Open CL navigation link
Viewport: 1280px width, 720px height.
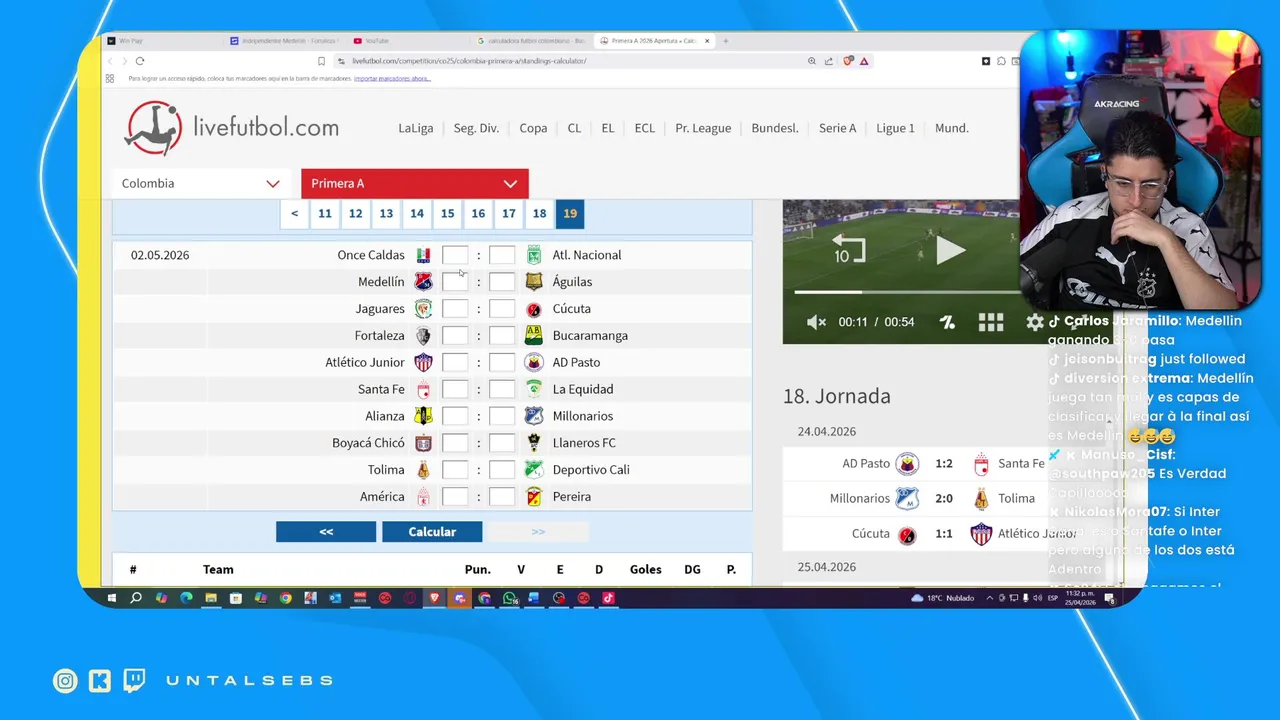(574, 128)
